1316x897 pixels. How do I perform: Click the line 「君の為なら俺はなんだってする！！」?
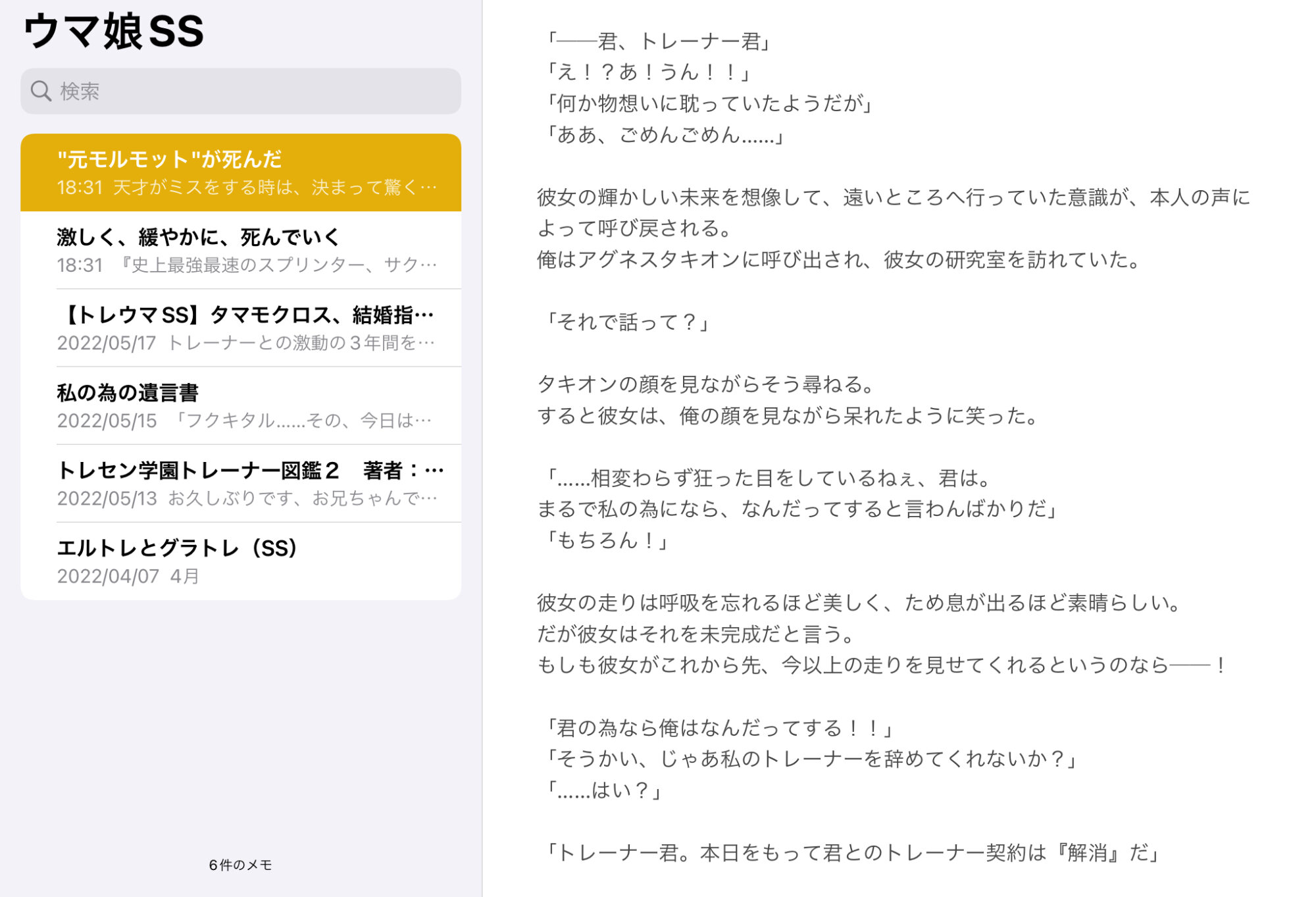[x=719, y=727]
